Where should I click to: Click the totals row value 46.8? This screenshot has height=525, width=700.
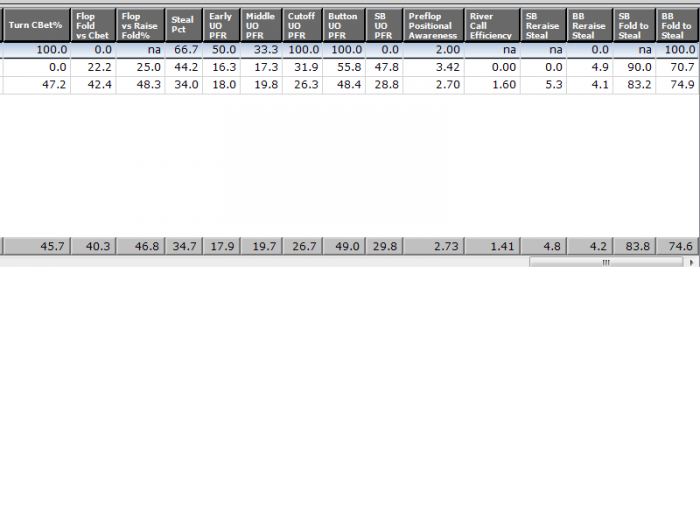(140, 246)
